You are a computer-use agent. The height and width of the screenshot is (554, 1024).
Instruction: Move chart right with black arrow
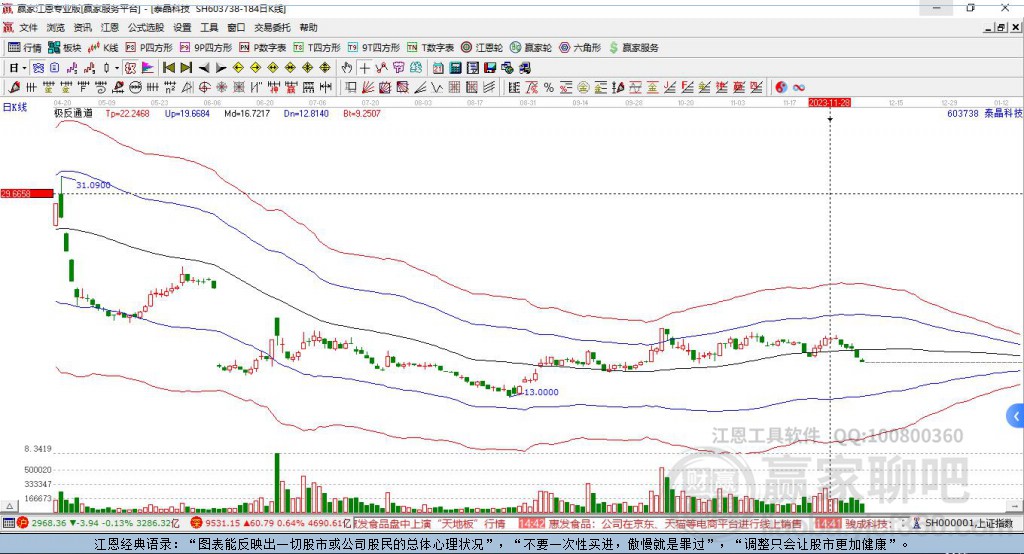tap(221, 68)
